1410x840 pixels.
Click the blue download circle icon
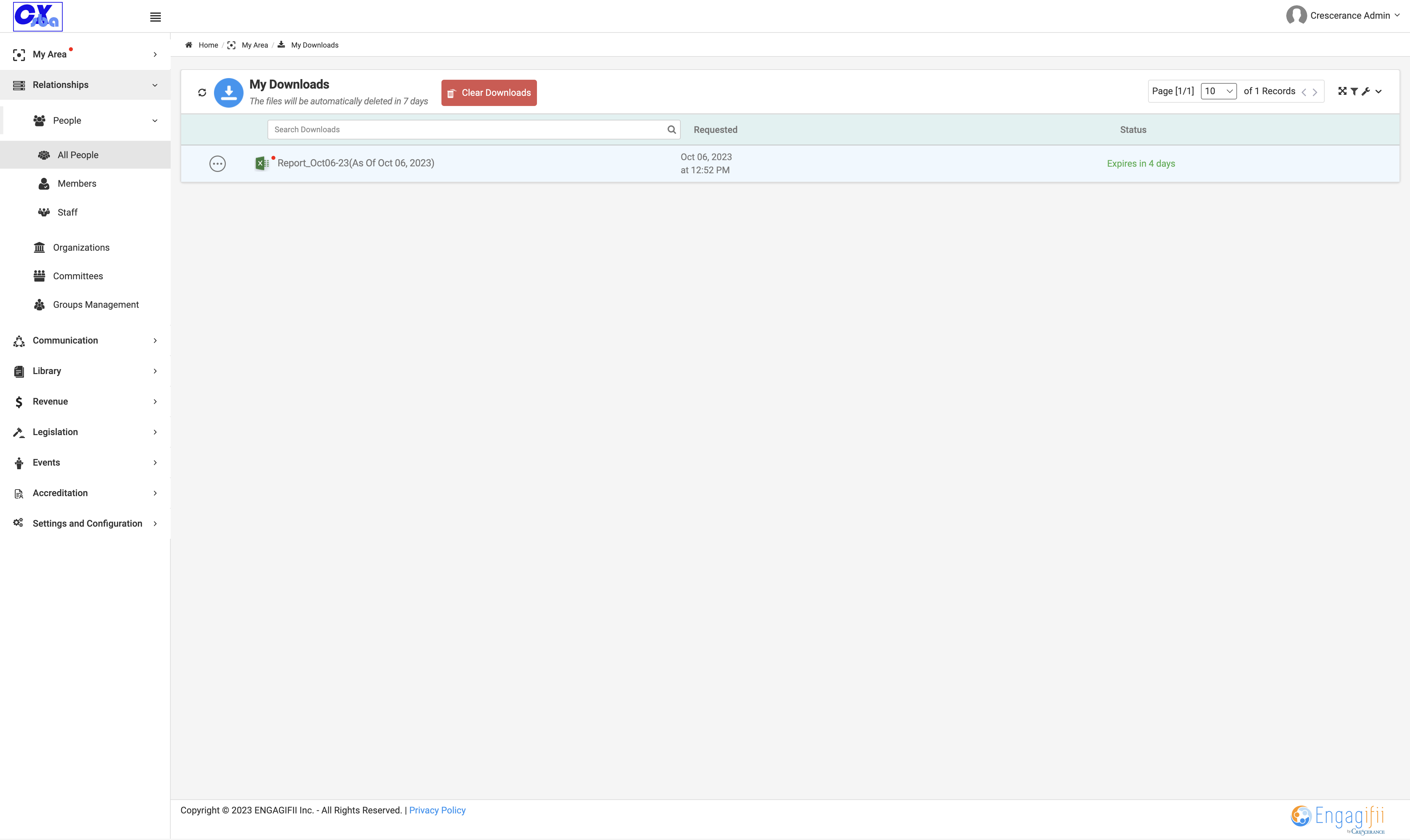tap(229, 92)
